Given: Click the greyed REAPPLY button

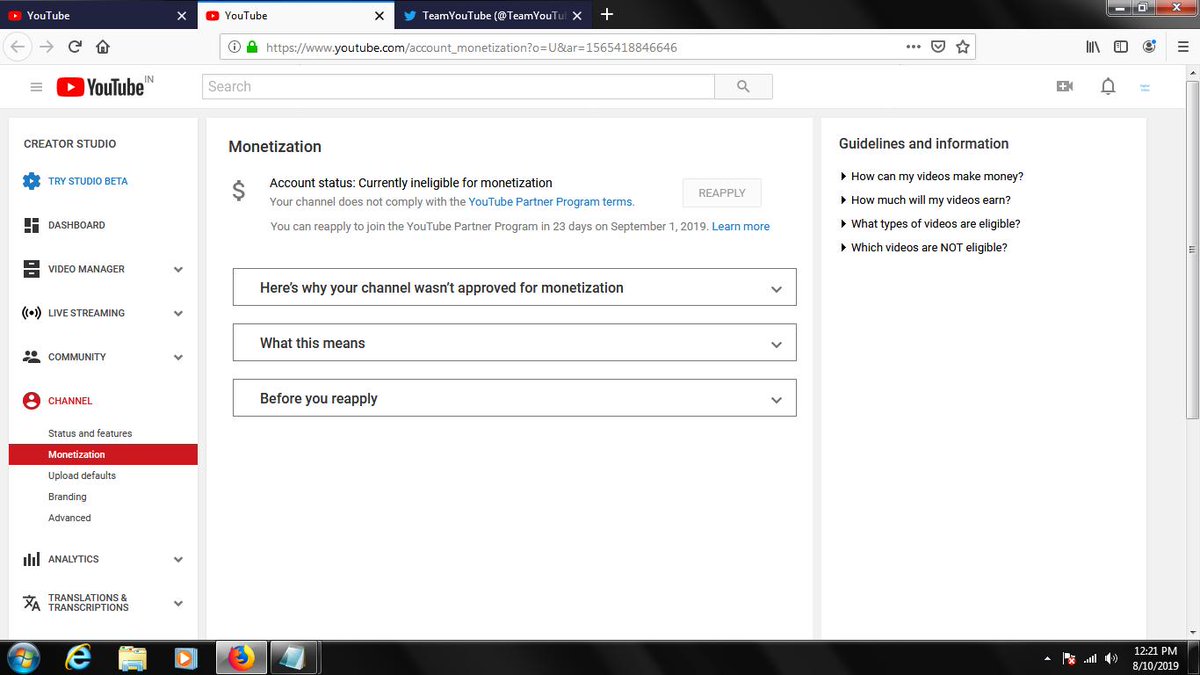Looking at the screenshot, I should click(x=722, y=193).
